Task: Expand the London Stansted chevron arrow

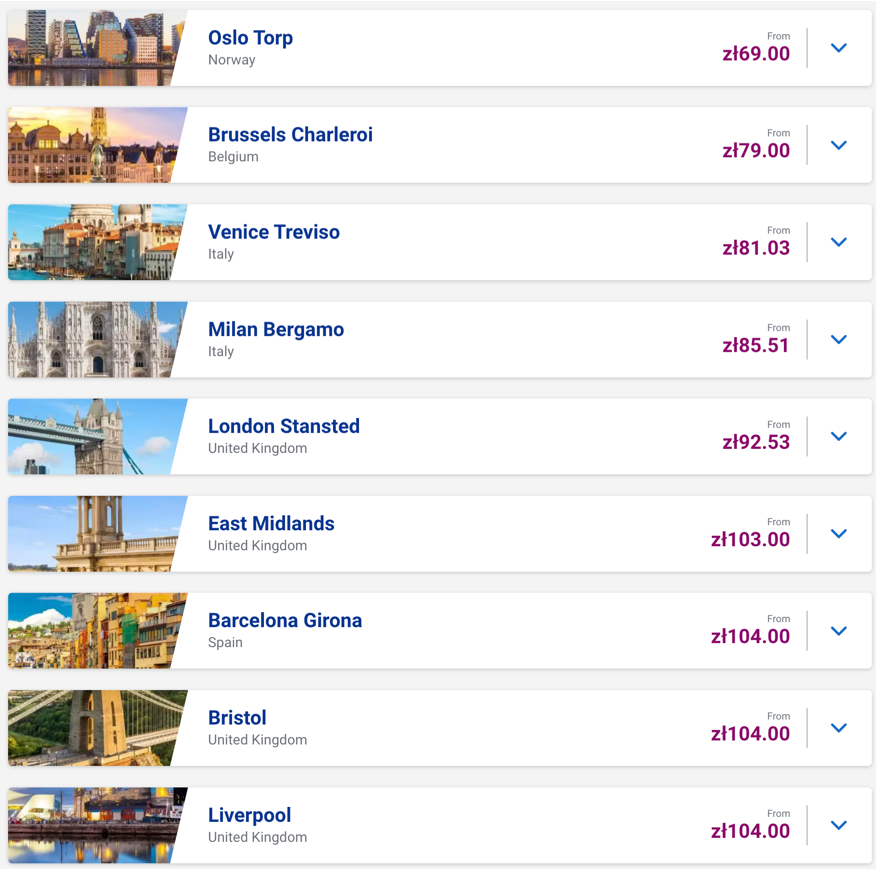Action: [x=839, y=436]
